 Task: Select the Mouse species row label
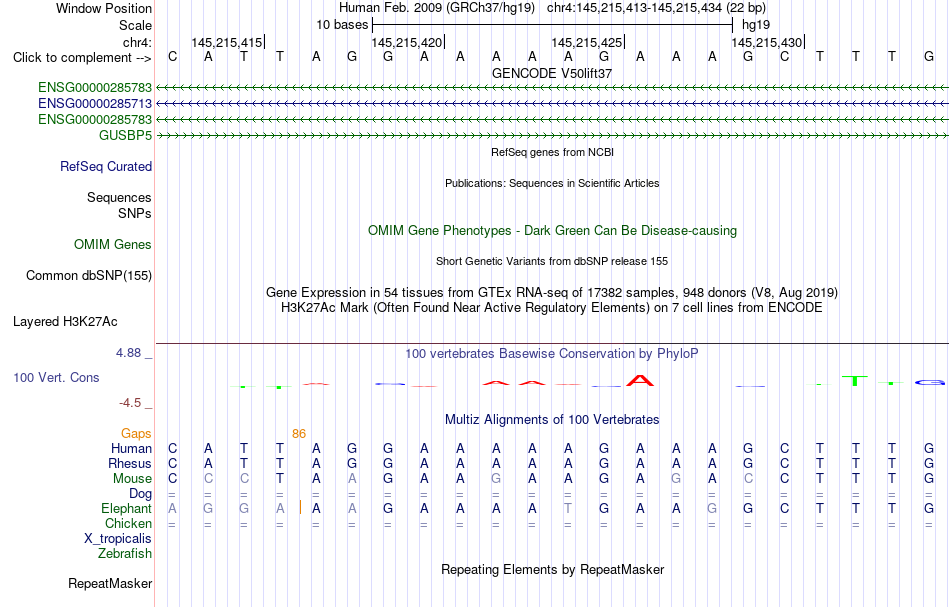pos(133,479)
